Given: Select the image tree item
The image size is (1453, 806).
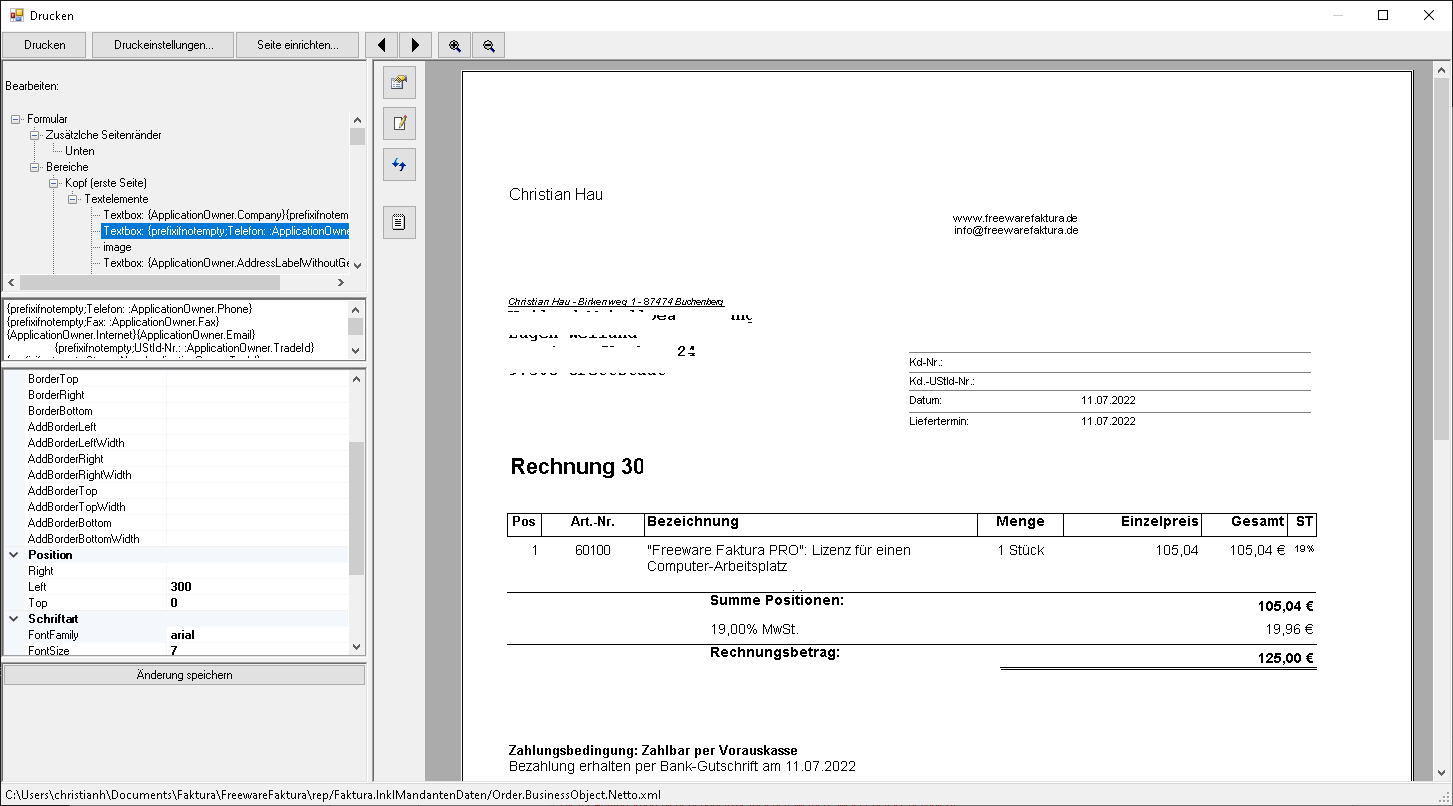Looking at the screenshot, I should point(117,247).
